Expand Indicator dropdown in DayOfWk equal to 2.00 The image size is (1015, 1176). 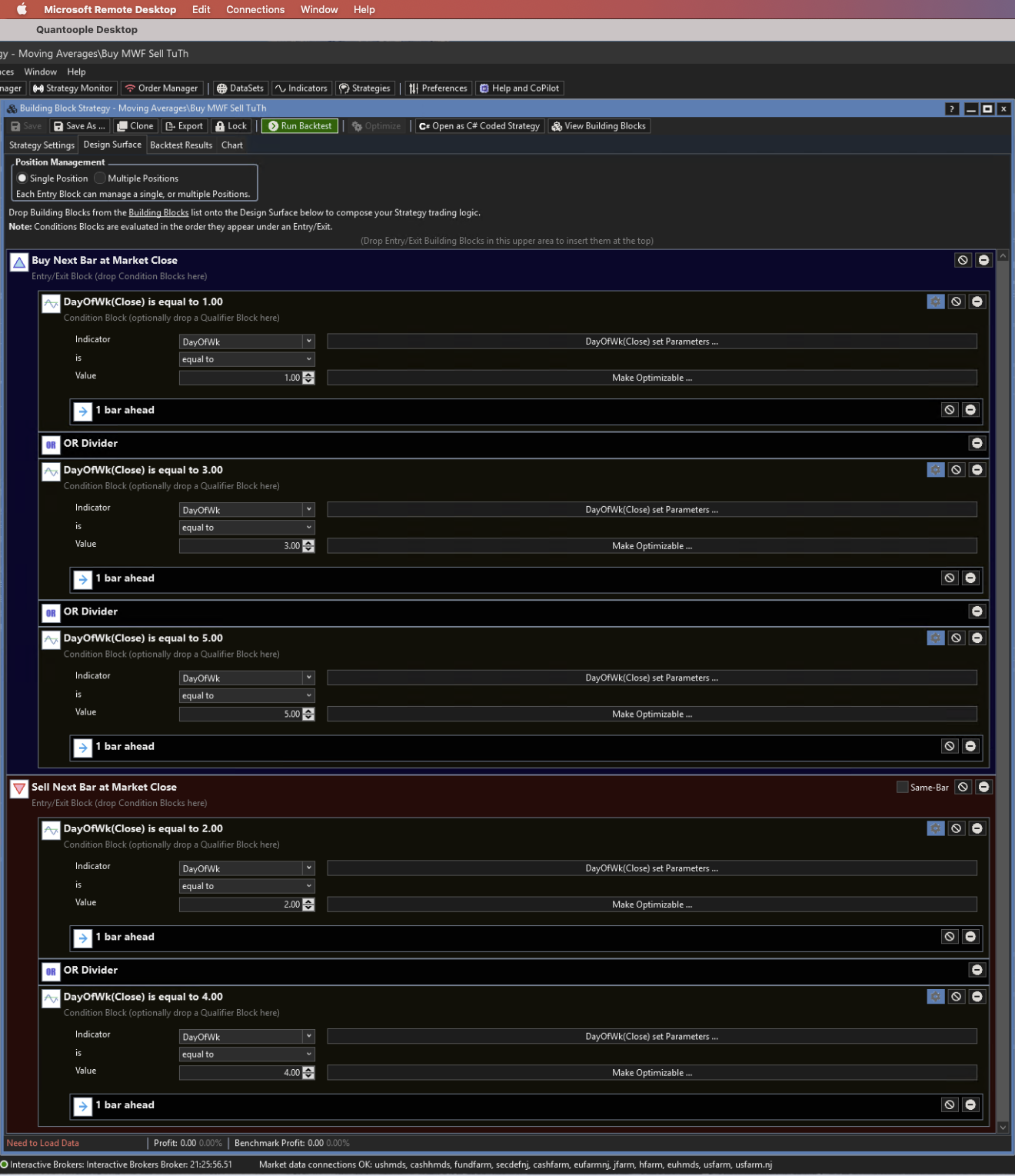click(308, 868)
